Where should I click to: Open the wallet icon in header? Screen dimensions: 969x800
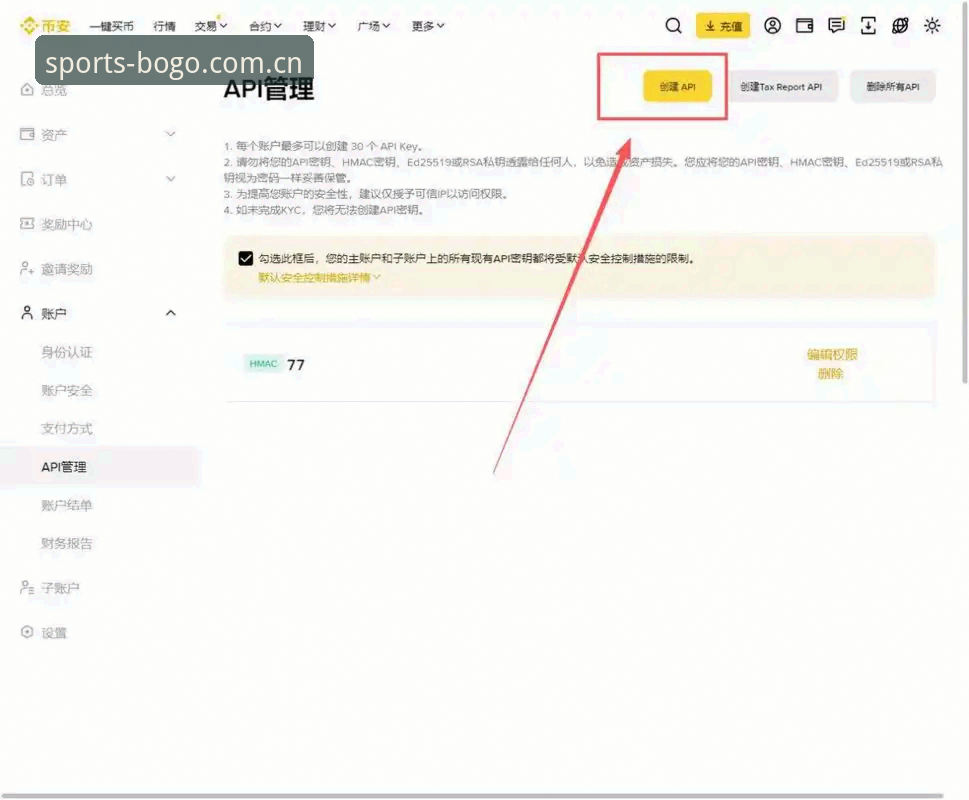click(804, 25)
